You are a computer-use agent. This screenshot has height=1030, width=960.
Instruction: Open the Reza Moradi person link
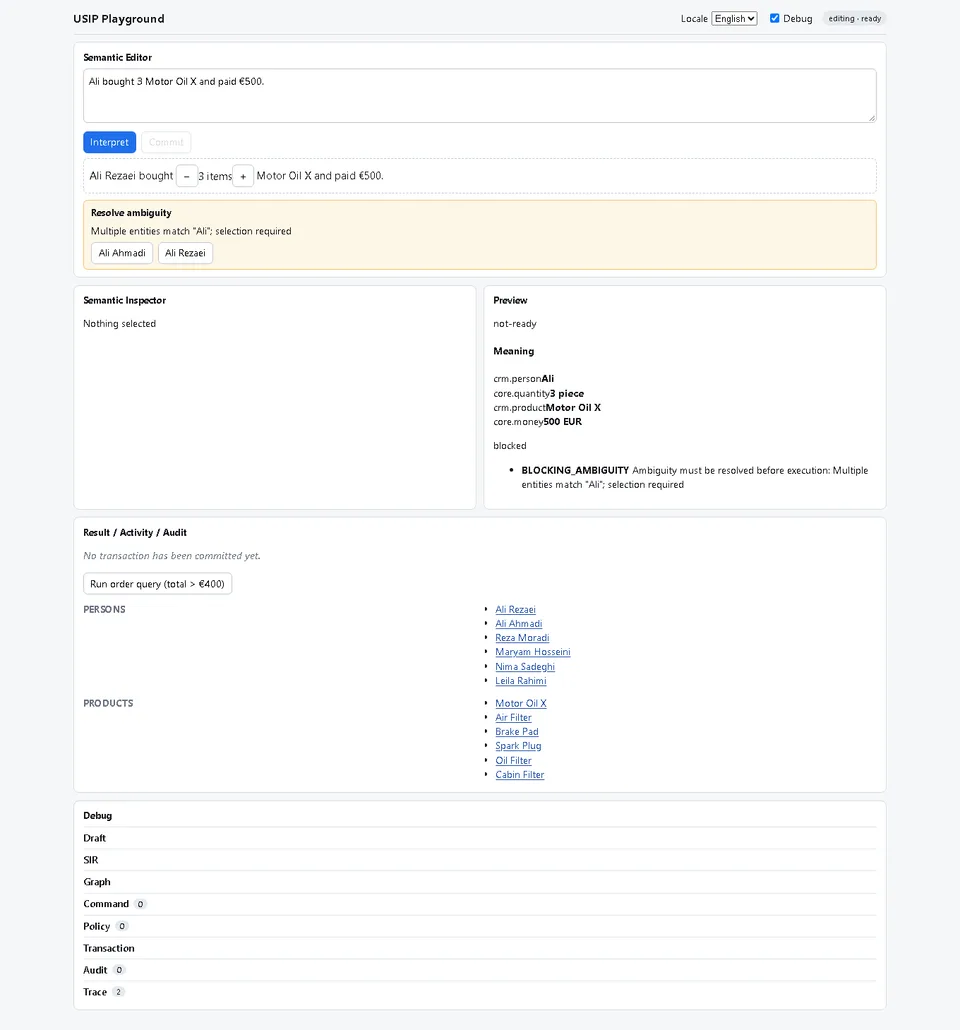(x=522, y=638)
